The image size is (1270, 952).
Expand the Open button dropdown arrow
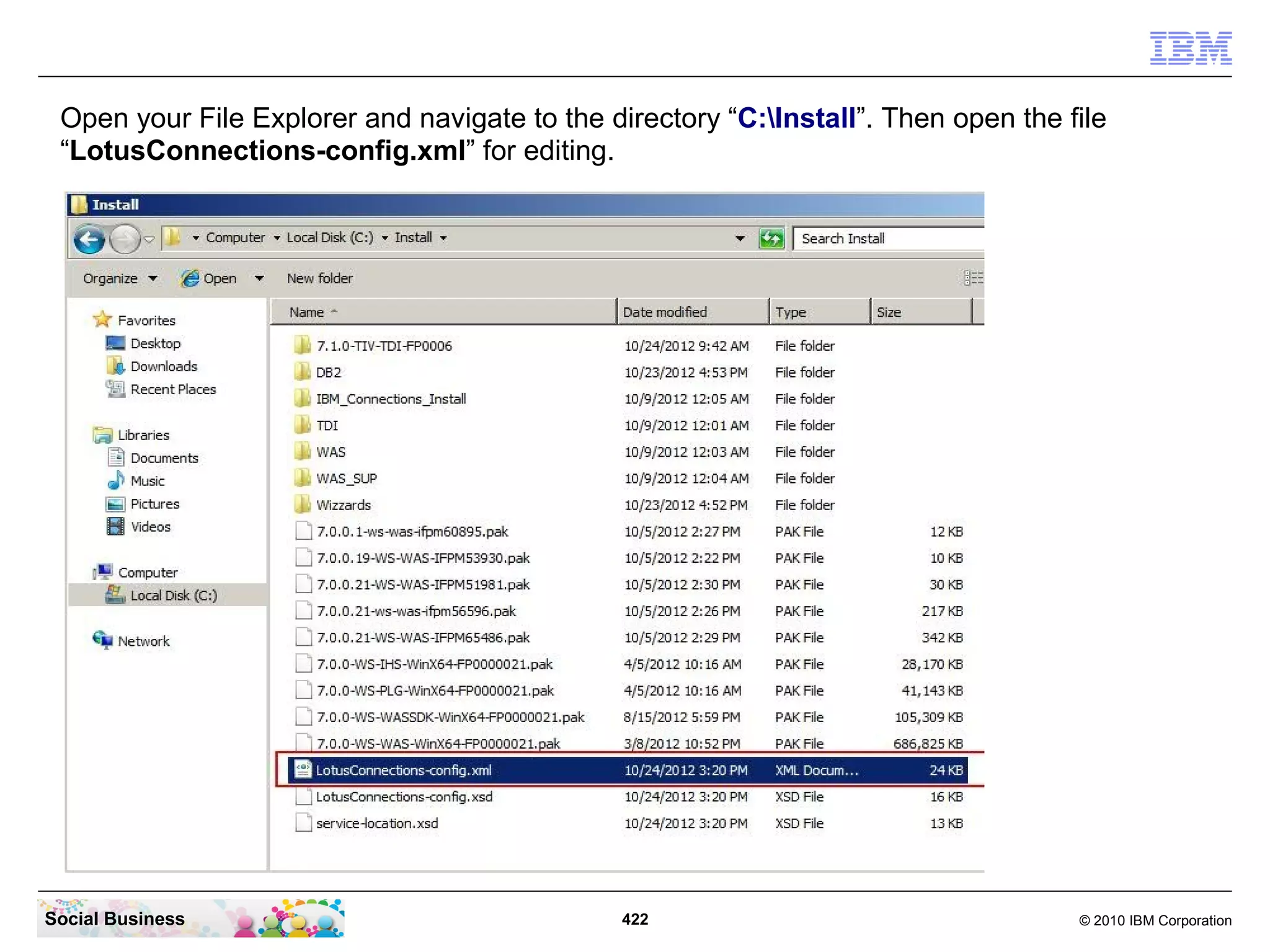[259, 278]
